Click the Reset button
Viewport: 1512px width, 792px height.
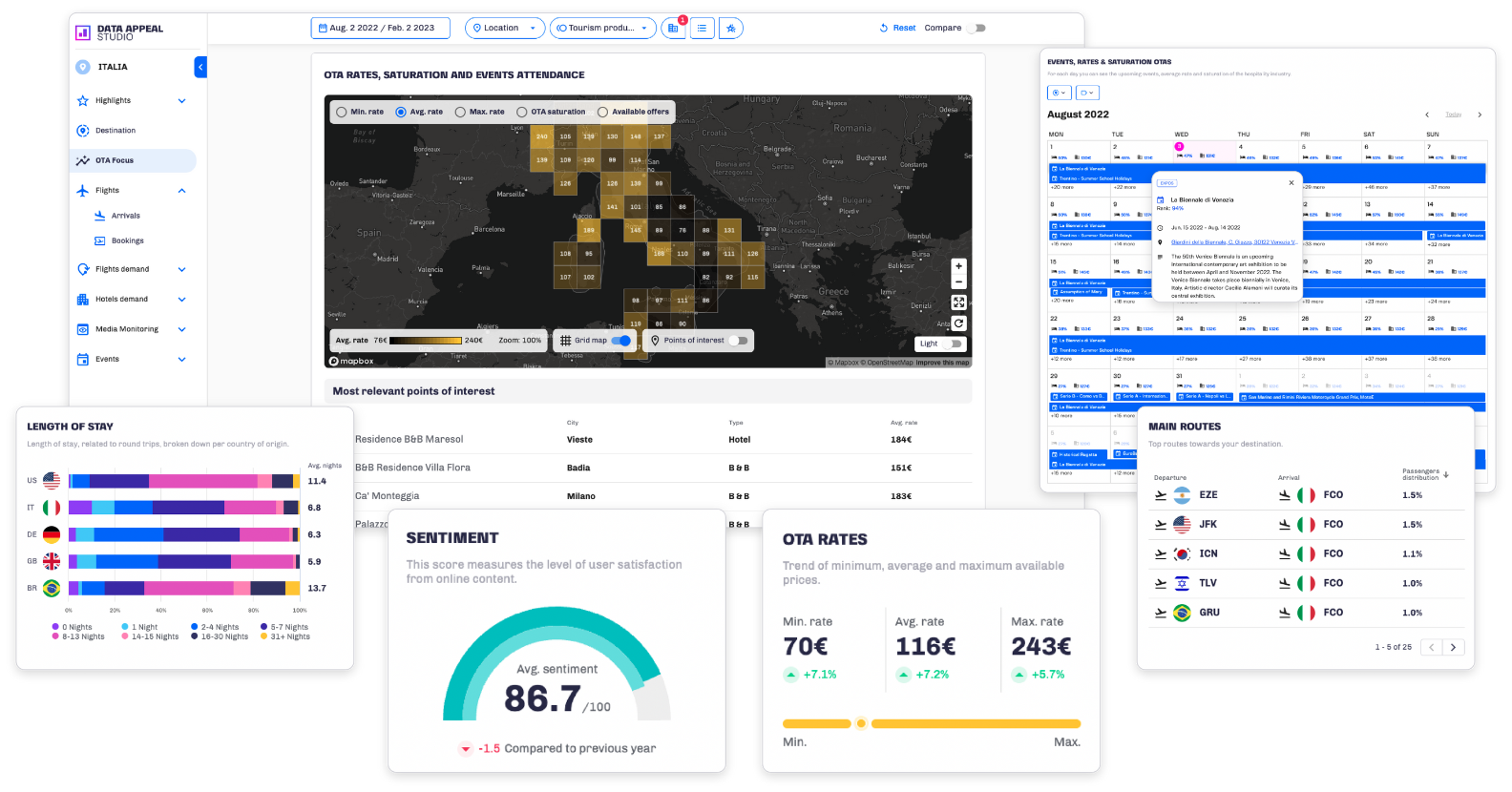pos(897,28)
